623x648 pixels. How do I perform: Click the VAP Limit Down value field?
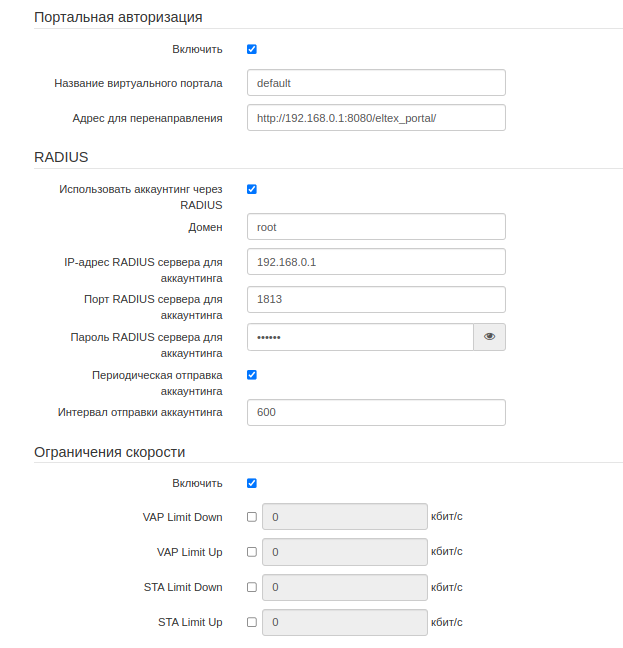point(345,517)
